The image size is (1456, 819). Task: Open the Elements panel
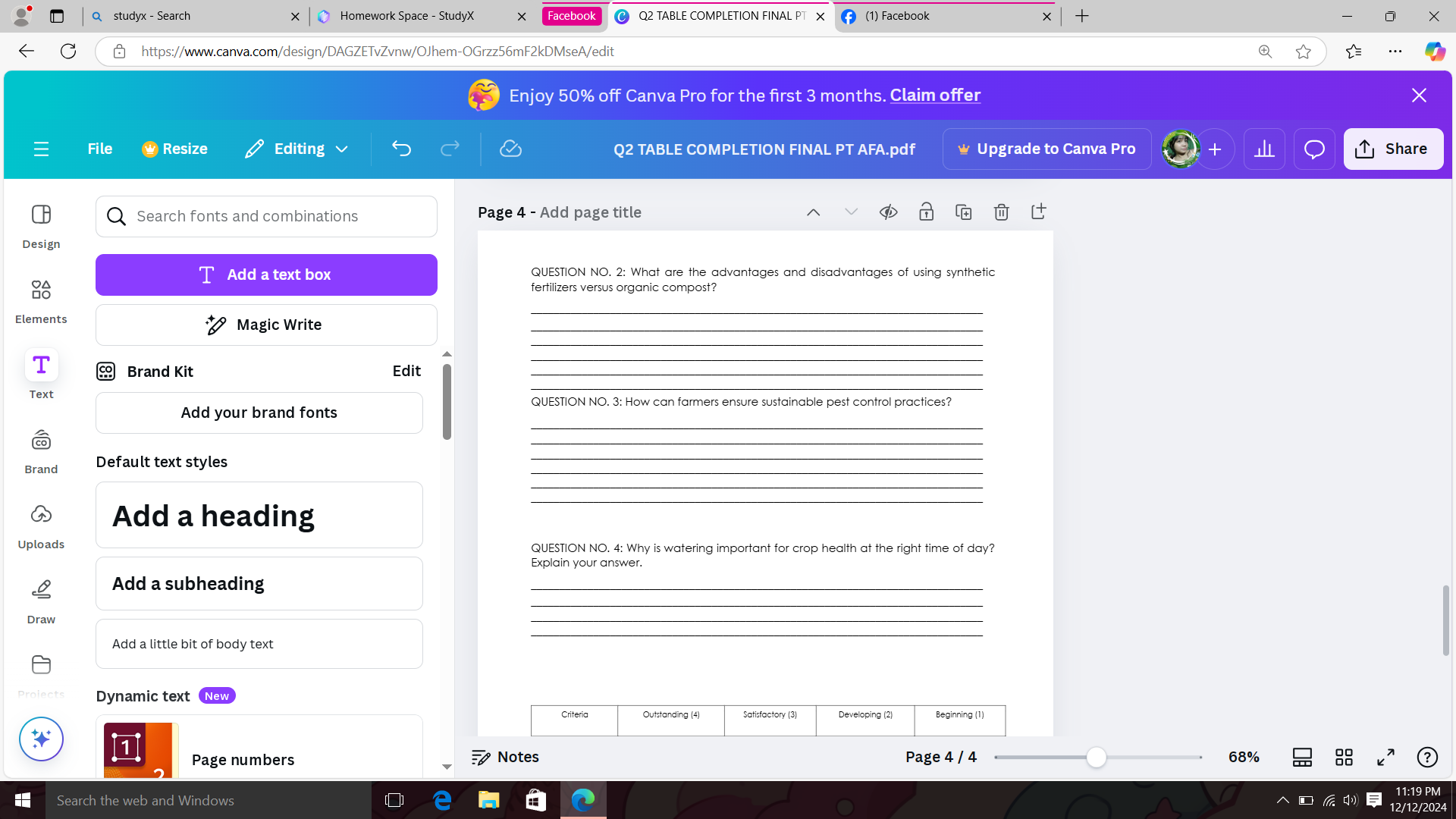(41, 301)
